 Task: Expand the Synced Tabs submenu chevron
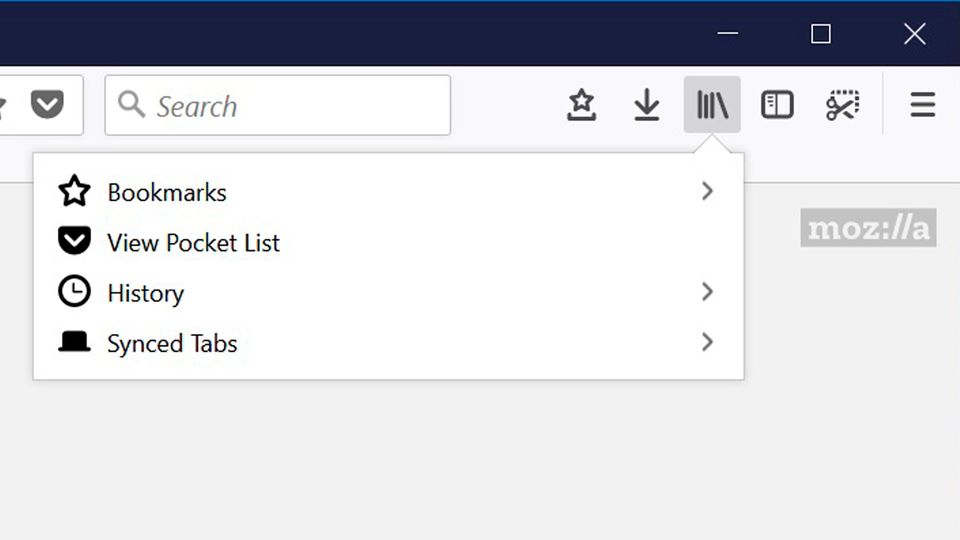pyautogui.click(x=707, y=343)
